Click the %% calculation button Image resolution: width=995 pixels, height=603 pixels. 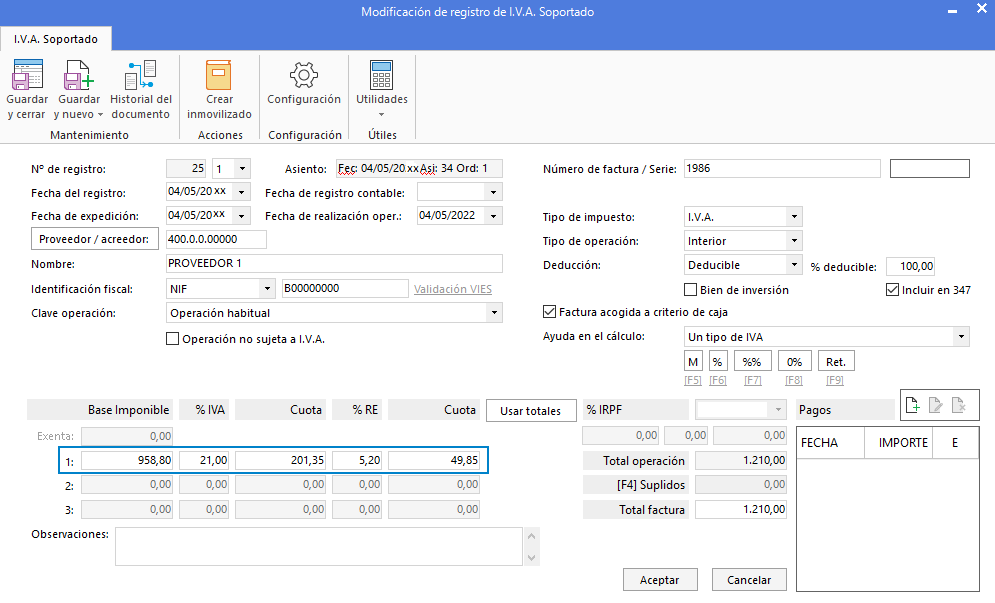click(x=753, y=361)
